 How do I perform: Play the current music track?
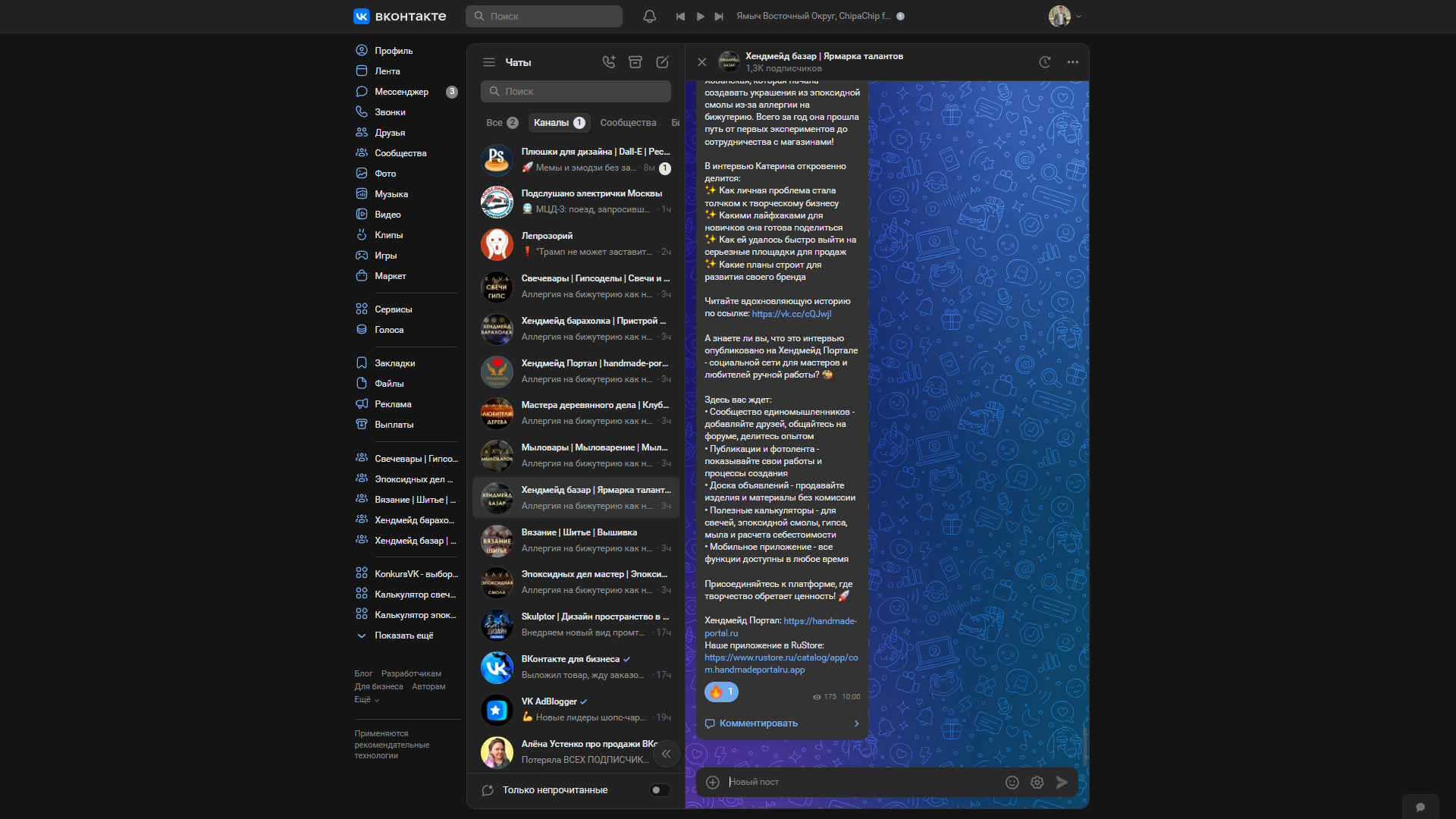700,16
